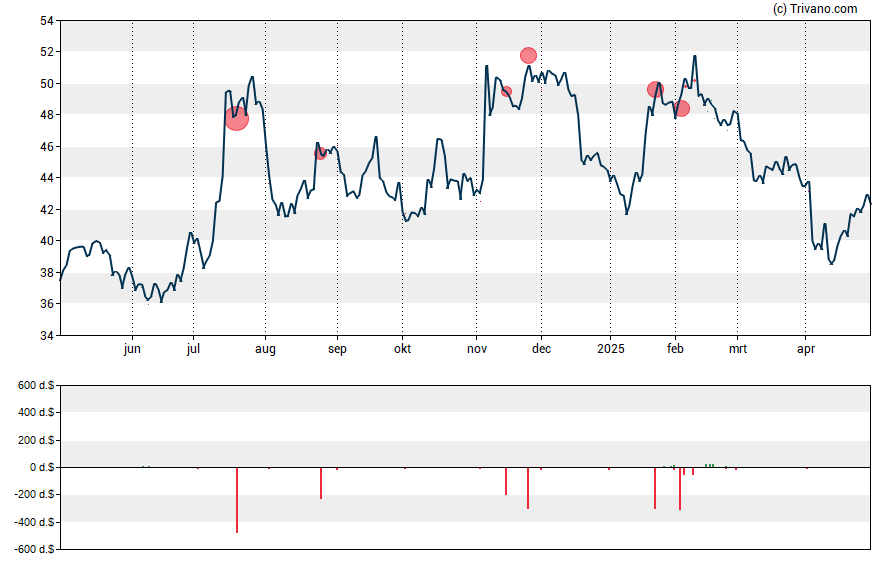Click the 'mrt' x-axis label
Viewport: 888px width, 565px height.
738,349
